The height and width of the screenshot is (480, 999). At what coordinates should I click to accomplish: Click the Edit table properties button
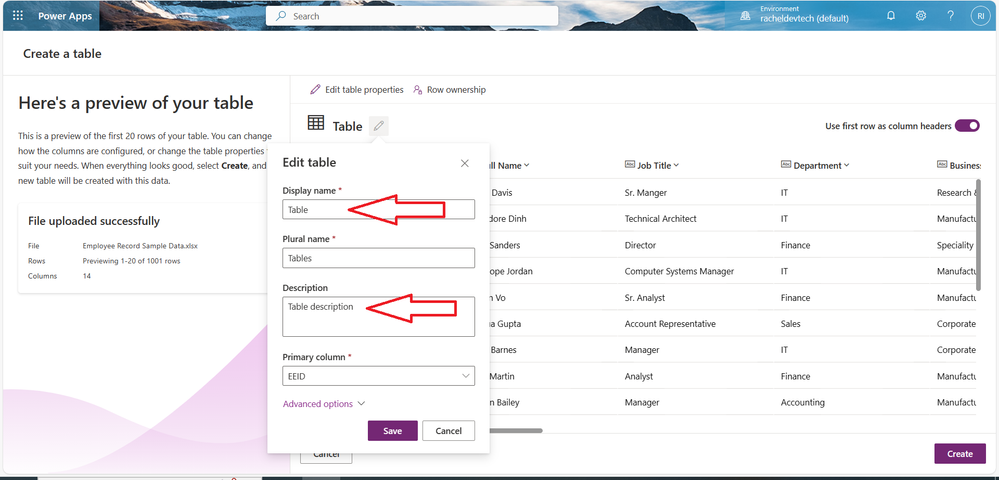[x=357, y=90]
